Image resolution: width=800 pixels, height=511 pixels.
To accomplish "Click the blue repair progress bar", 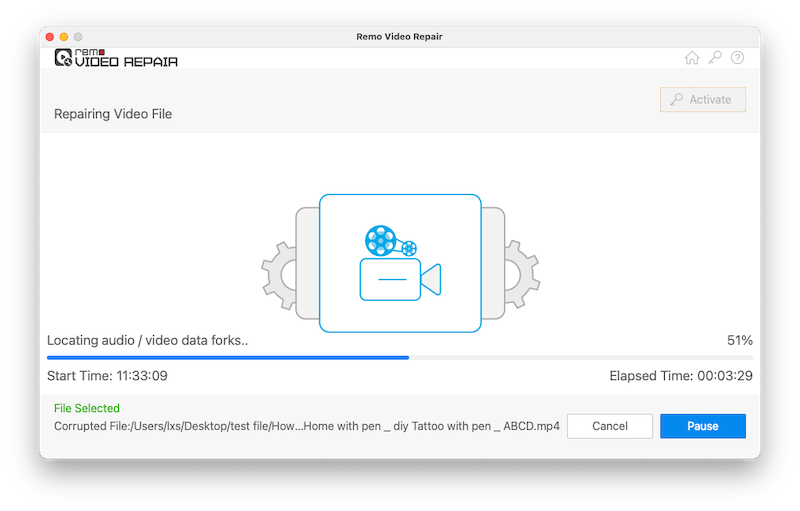I will 228,357.
